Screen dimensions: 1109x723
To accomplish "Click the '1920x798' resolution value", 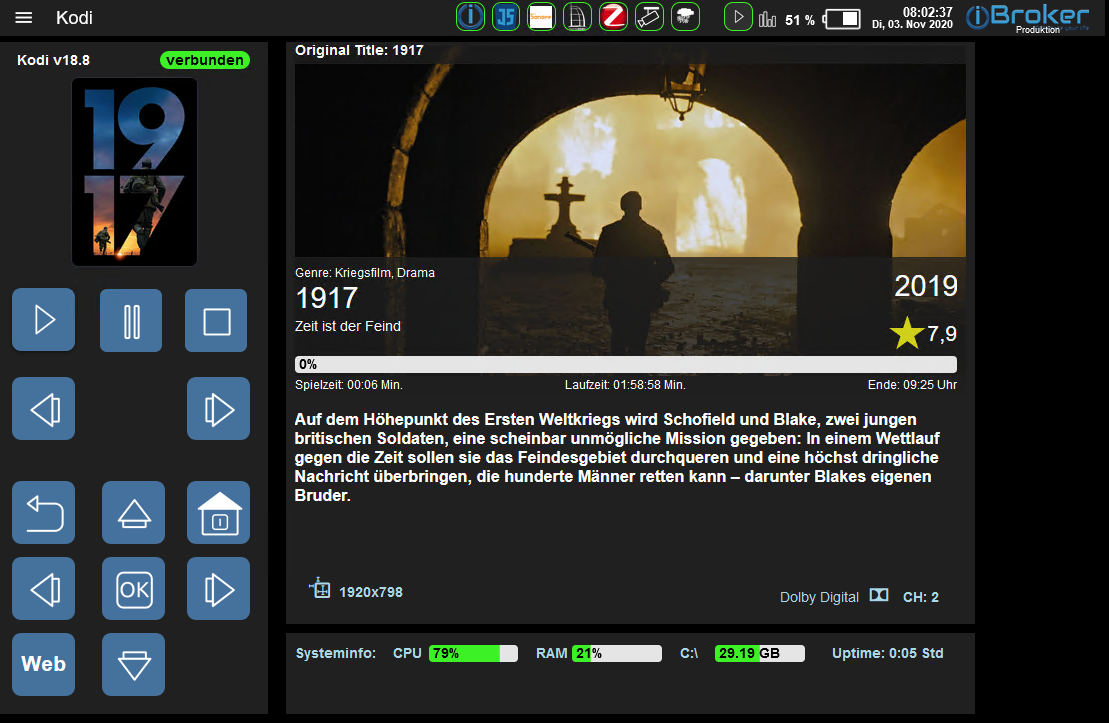I will (371, 592).
